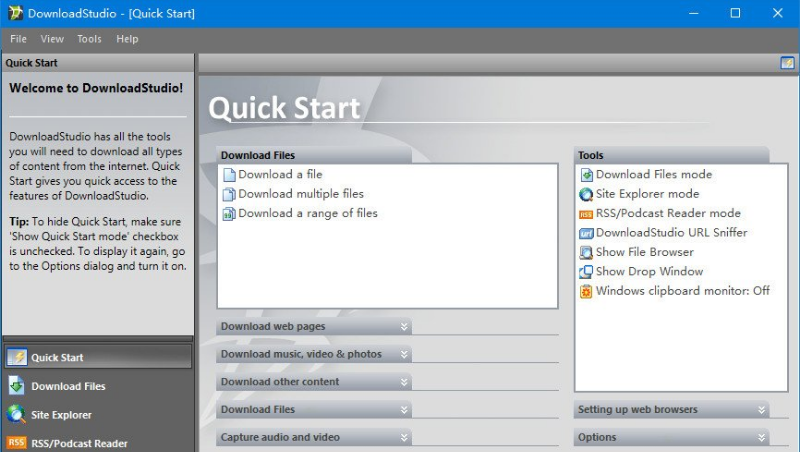Click the Windows clipboard monitor icon
This screenshot has width=800, height=452.
point(586,291)
